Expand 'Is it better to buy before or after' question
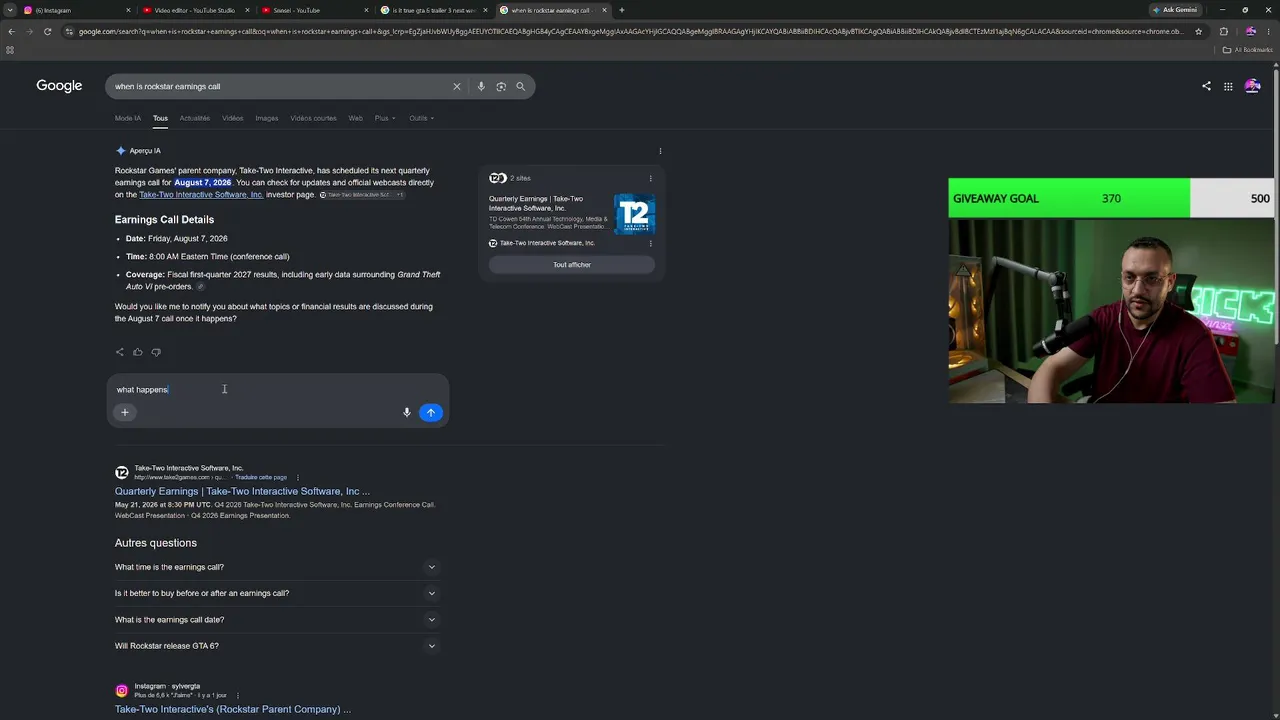Viewport: 1280px width, 720px height. coord(276,593)
